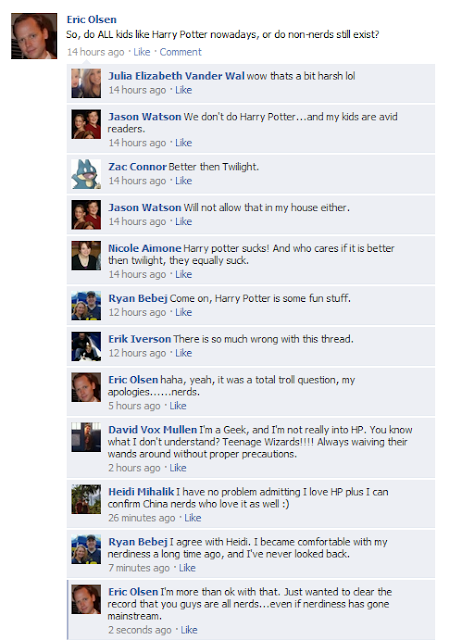
Task: Like the newest comment posted 2 seconds ago
Action: (x=189, y=630)
